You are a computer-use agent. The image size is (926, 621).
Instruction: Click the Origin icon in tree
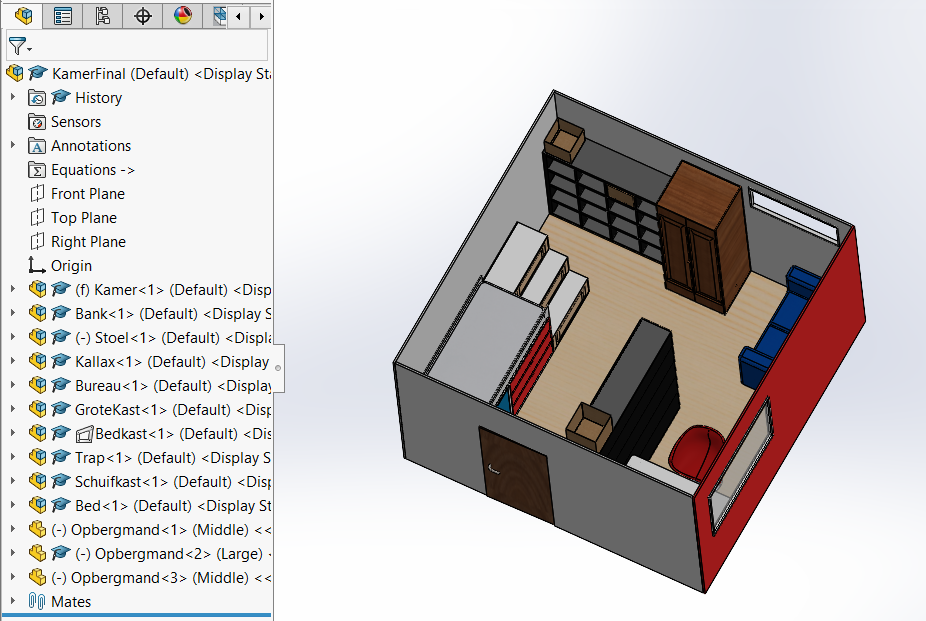[37, 266]
